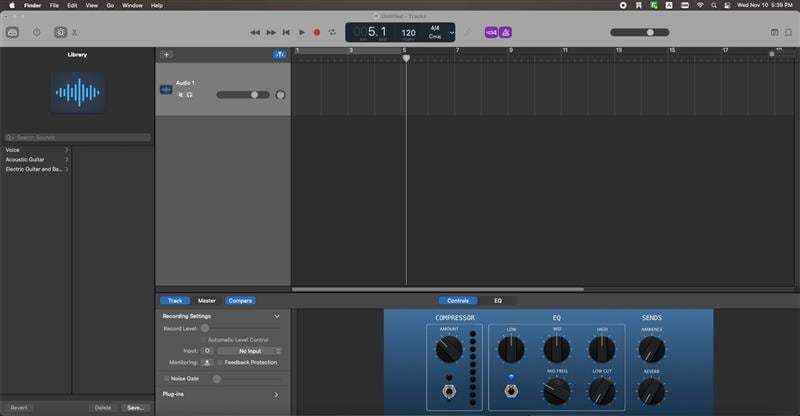This screenshot has width=800, height=416.
Task: Toggle the Library button in toolbar
Action: click(13, 32)
